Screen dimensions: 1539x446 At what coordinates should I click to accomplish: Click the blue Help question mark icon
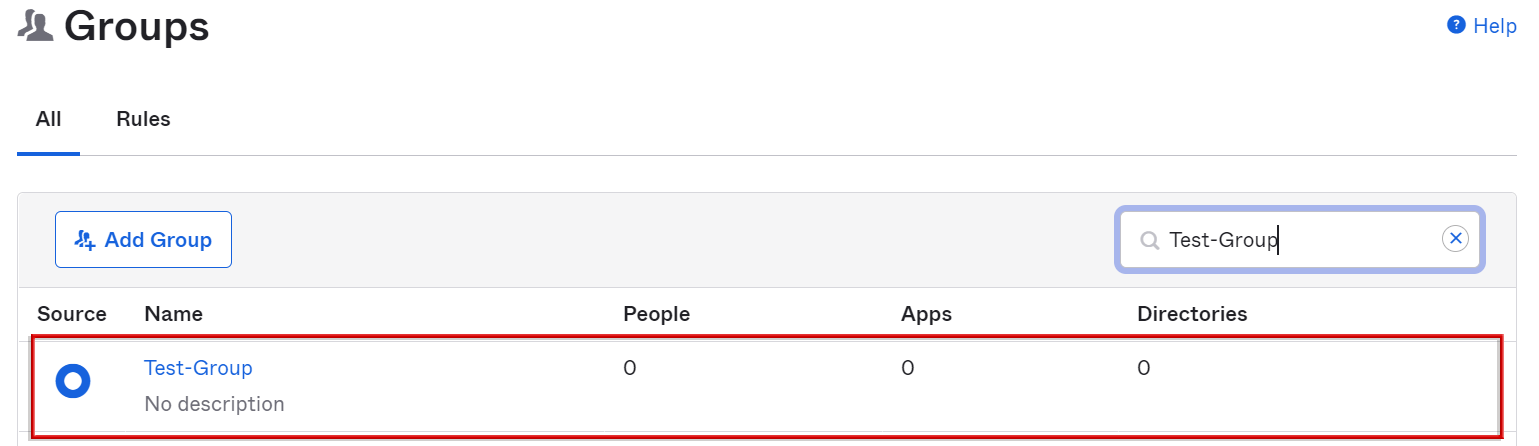[x=1456, y=25]
